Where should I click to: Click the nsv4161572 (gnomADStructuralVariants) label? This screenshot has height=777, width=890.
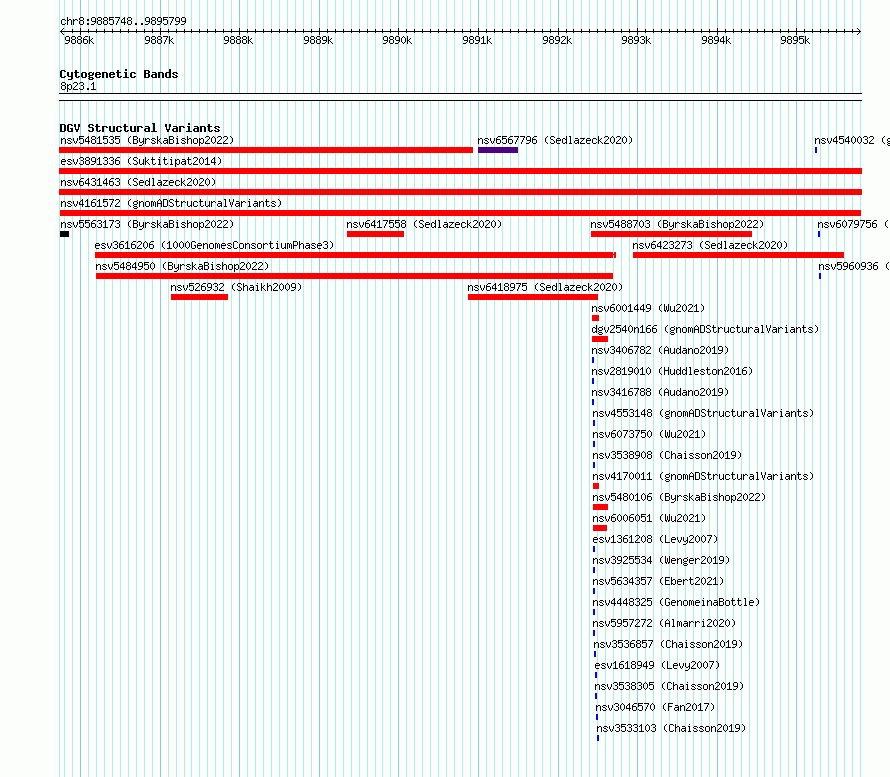[171, 203]
